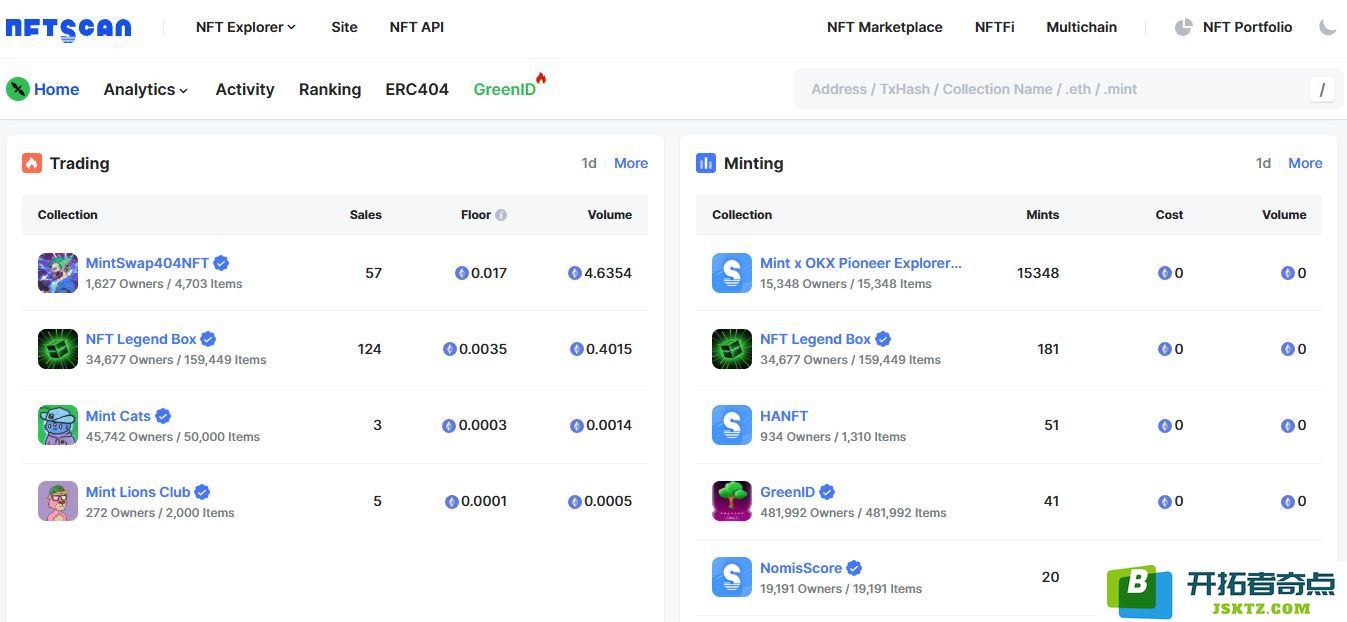Screen dimensions: 1347x622
Task: Open NFT Marketplace in top bar
Action: tap(885, 27)
